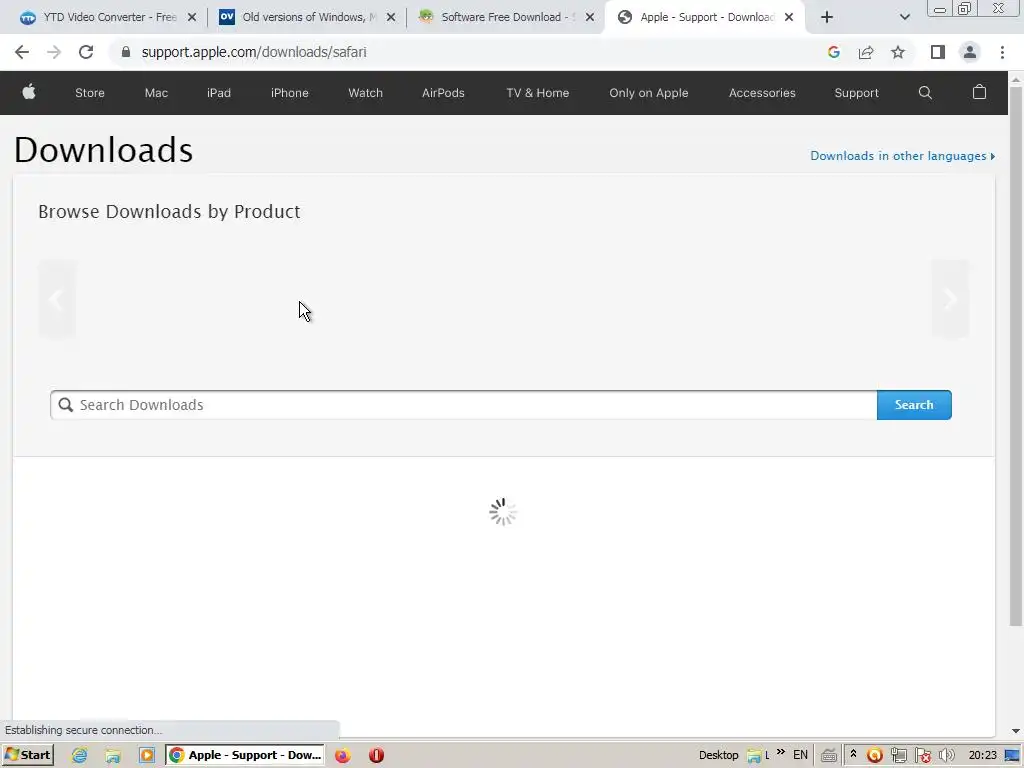This screenshot has height=768, width=1024.
Task: Open the Support menu item
Action: [x=856, y=93]
